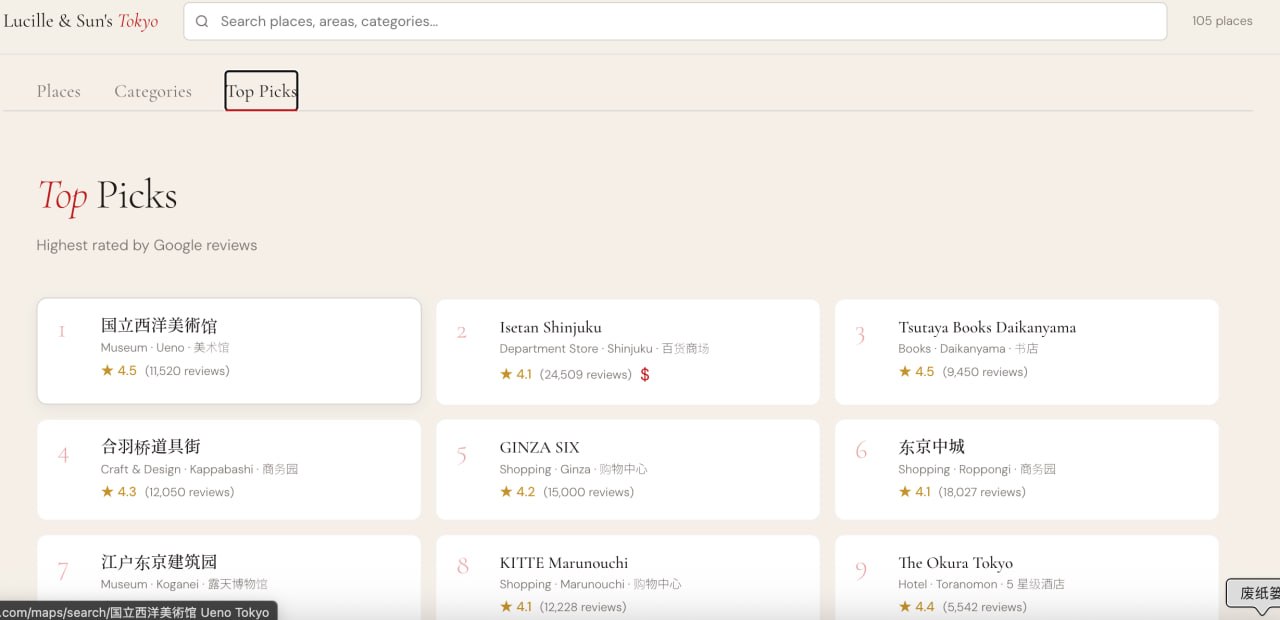The width and height of the screenshot is (1280, 620).
Task: Open the 国立西洋美術馆 place card
Action: point(229,350)
